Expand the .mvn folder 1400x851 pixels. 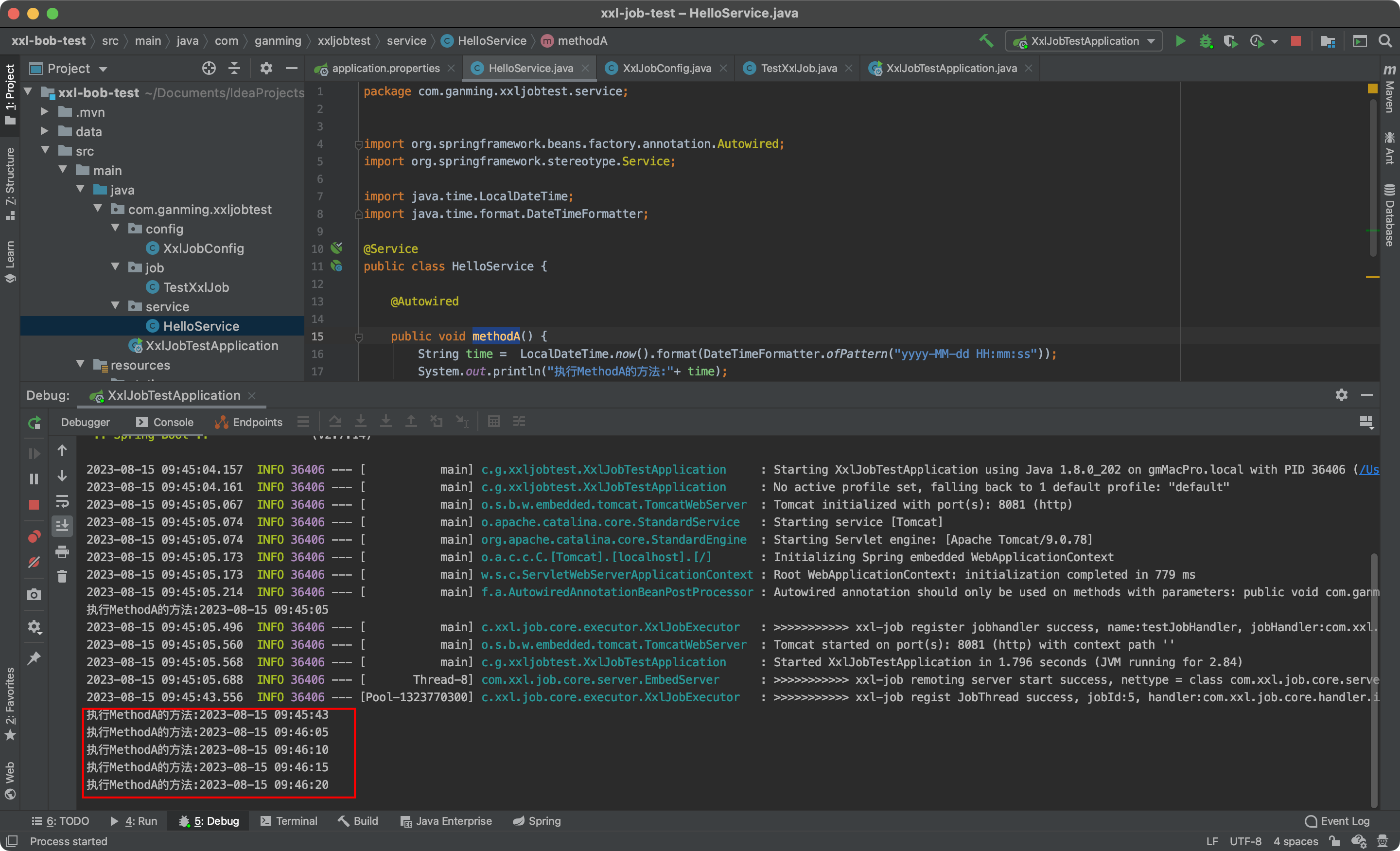(44, 111)
